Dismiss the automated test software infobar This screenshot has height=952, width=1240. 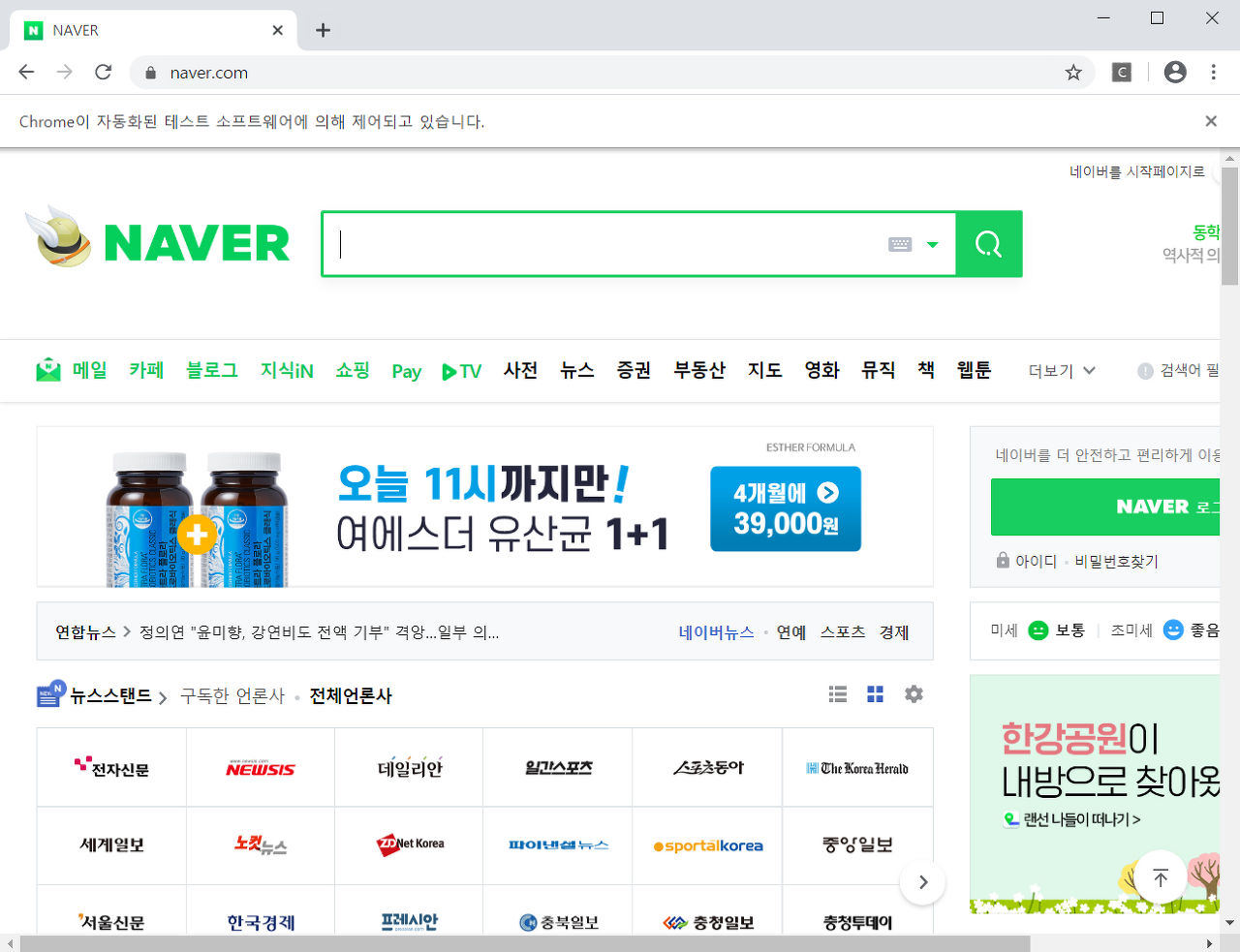pos(1211,121)
